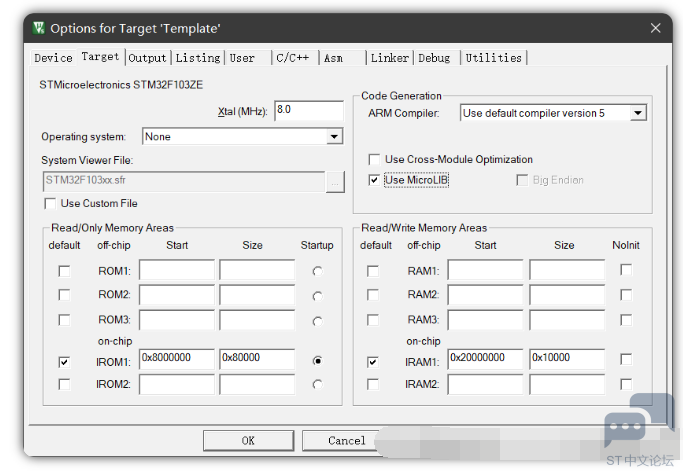This screenshot has width=683, height=476.
Task: Check the IROM2 default checkbox
Action: [x=64, y=385]
